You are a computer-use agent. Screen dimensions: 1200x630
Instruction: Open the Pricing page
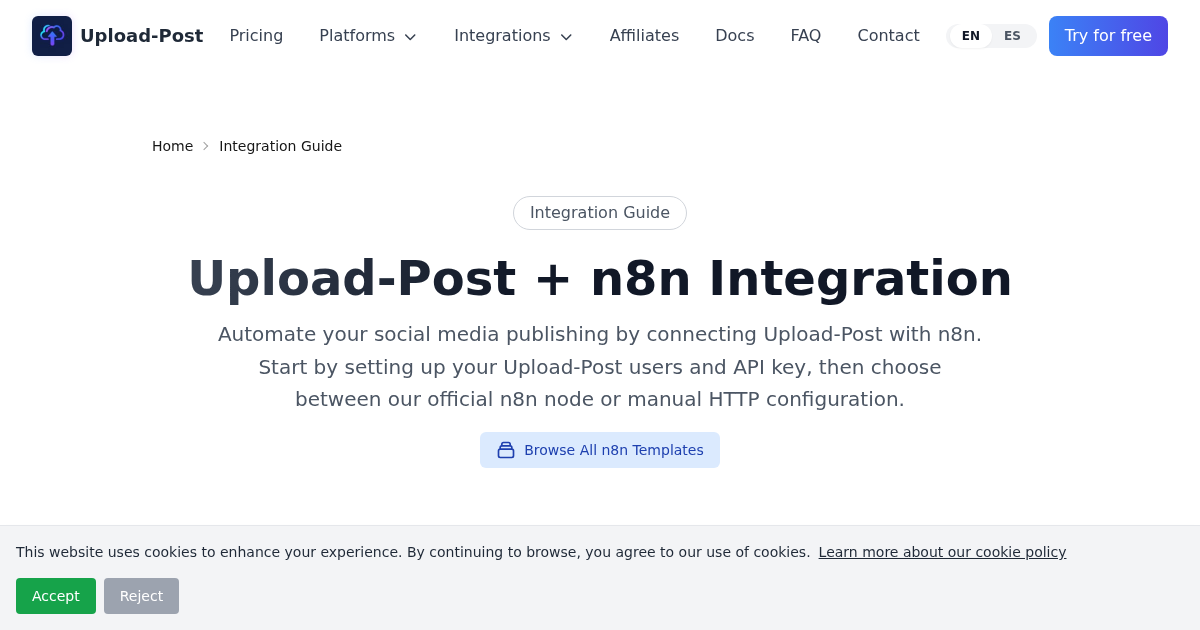[x=256, y=36]
